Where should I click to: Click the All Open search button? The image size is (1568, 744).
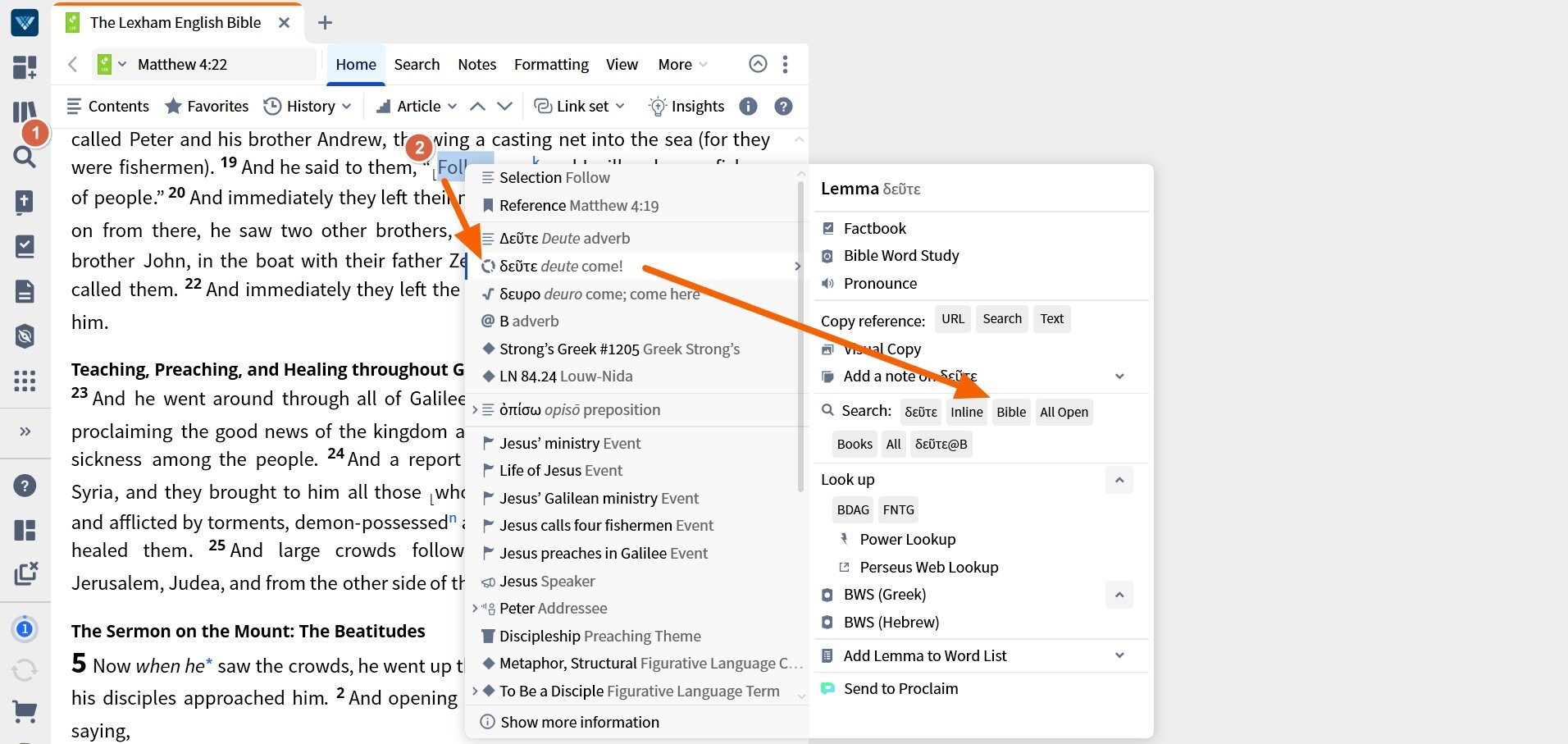pos(1064,412)
